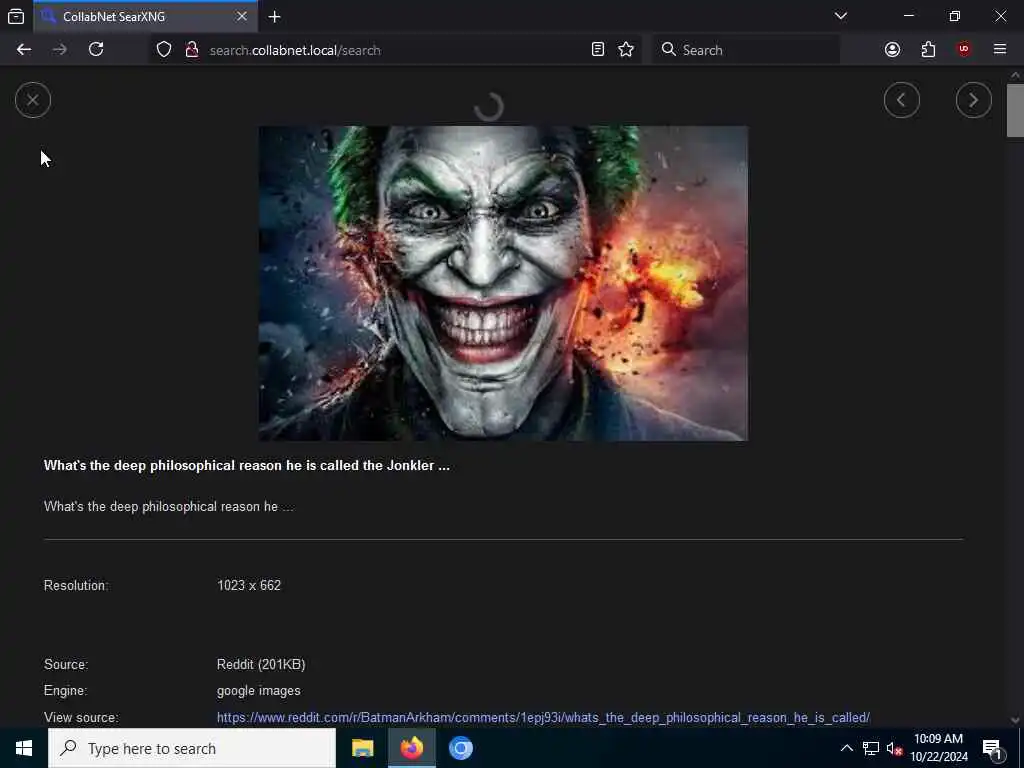The width and height of the screenshot is (1024, 768).
Task: Show the next image result
Action: pos(973,101)
